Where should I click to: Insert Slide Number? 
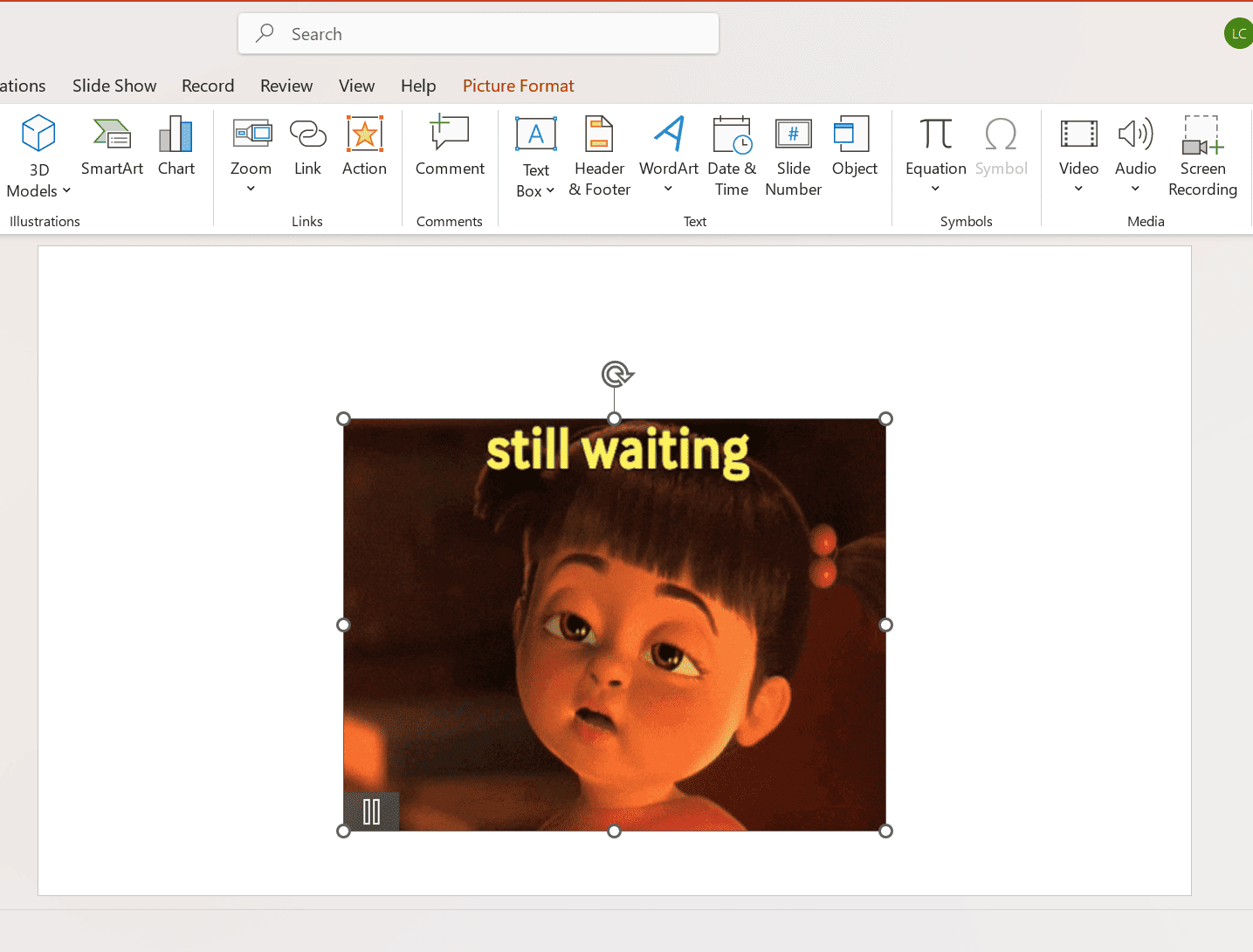793,156
